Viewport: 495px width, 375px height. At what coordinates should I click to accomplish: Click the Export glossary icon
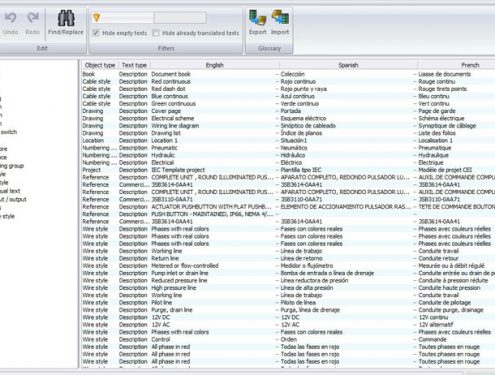tap(258, 18)
